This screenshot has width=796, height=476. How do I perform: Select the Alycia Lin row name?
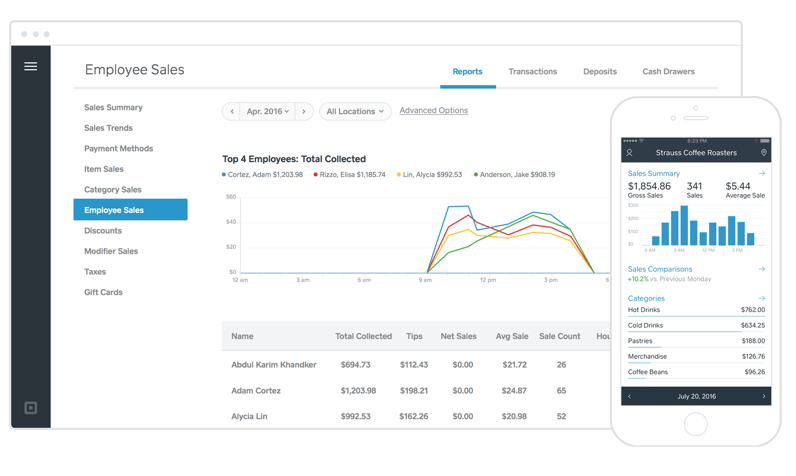tap(249, 417)
